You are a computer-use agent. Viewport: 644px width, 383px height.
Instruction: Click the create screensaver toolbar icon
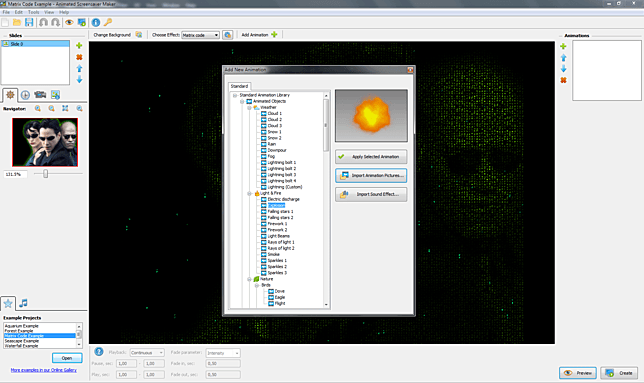[x=81, y=23]
